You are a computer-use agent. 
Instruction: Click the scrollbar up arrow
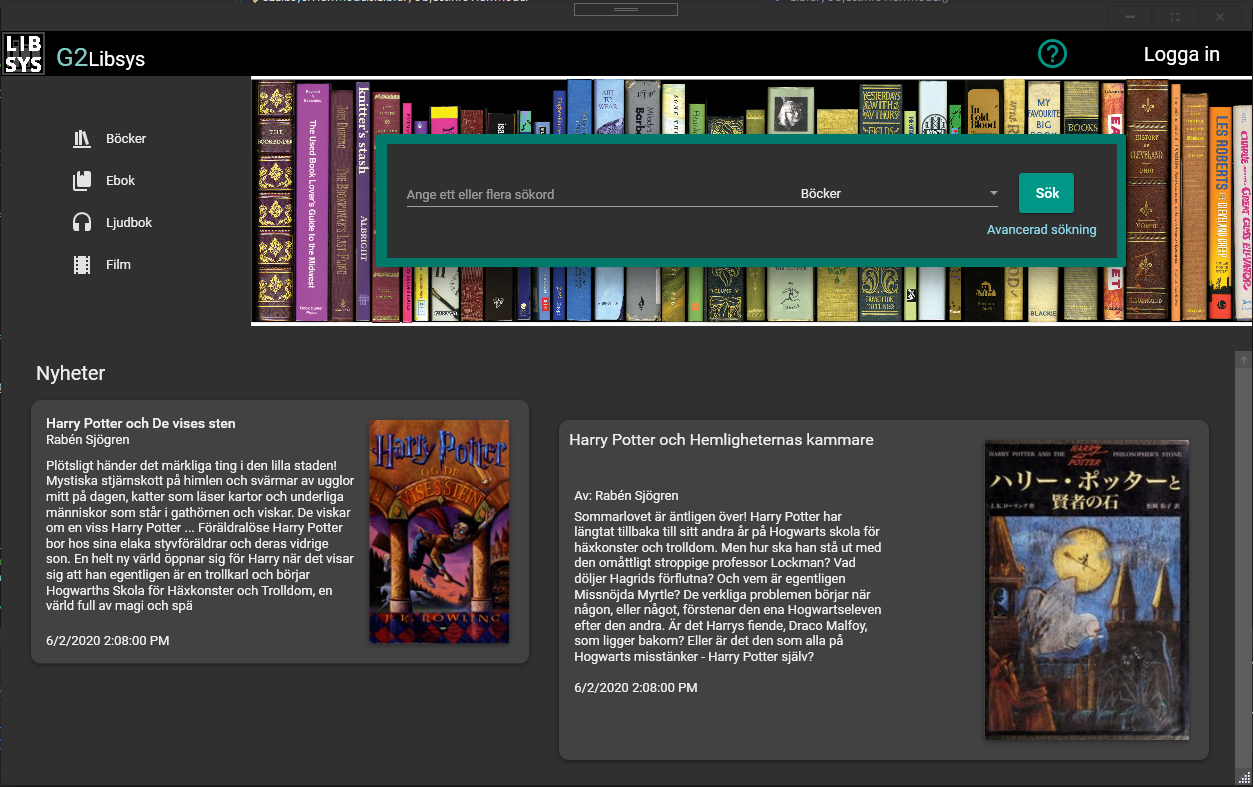(1243, 359)
